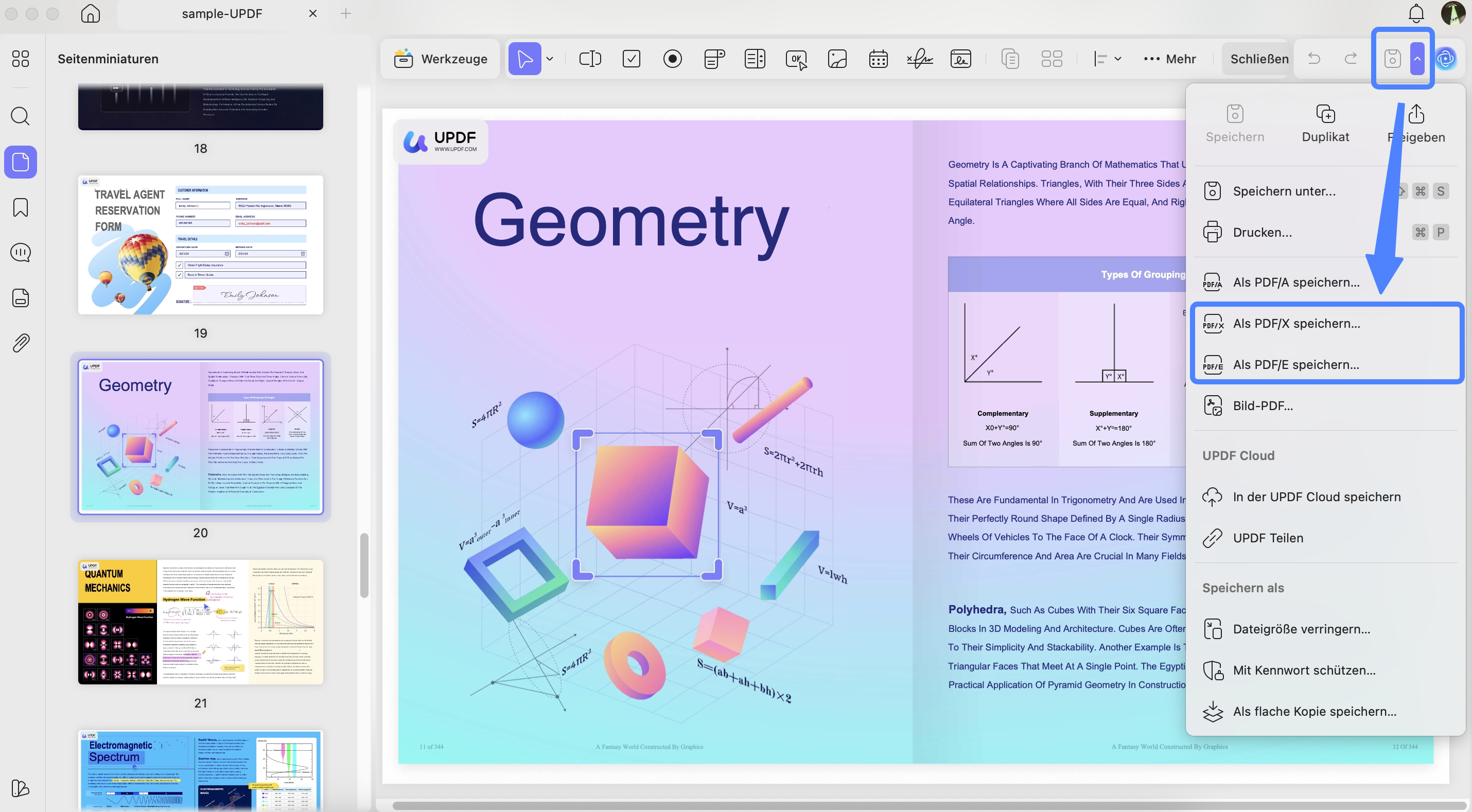1472x812 pixels.
Task: Open the attachments paperclip panel
Action: pyautogui.click(x=21, y=343)
